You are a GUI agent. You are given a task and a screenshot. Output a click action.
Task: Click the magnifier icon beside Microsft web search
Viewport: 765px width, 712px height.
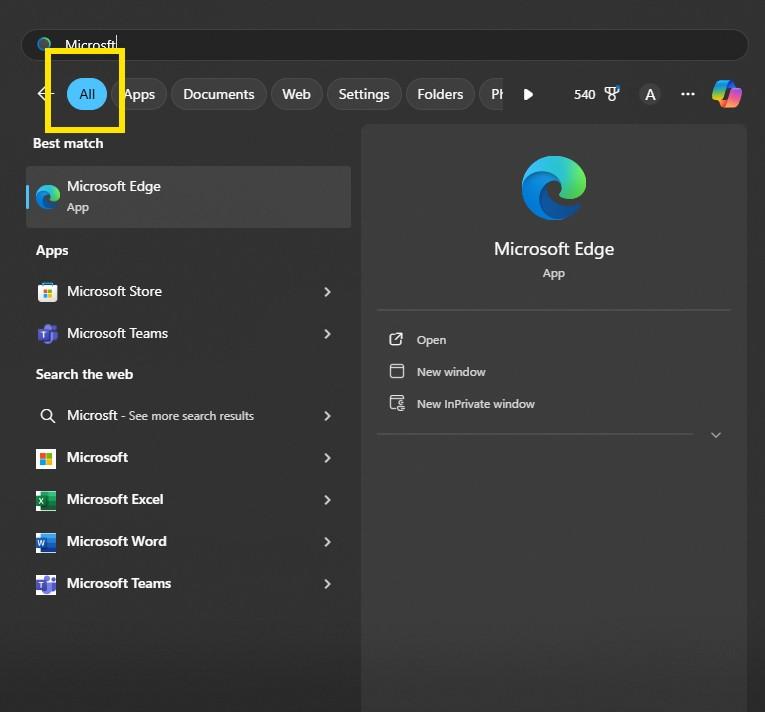click(x=47, y=416)
